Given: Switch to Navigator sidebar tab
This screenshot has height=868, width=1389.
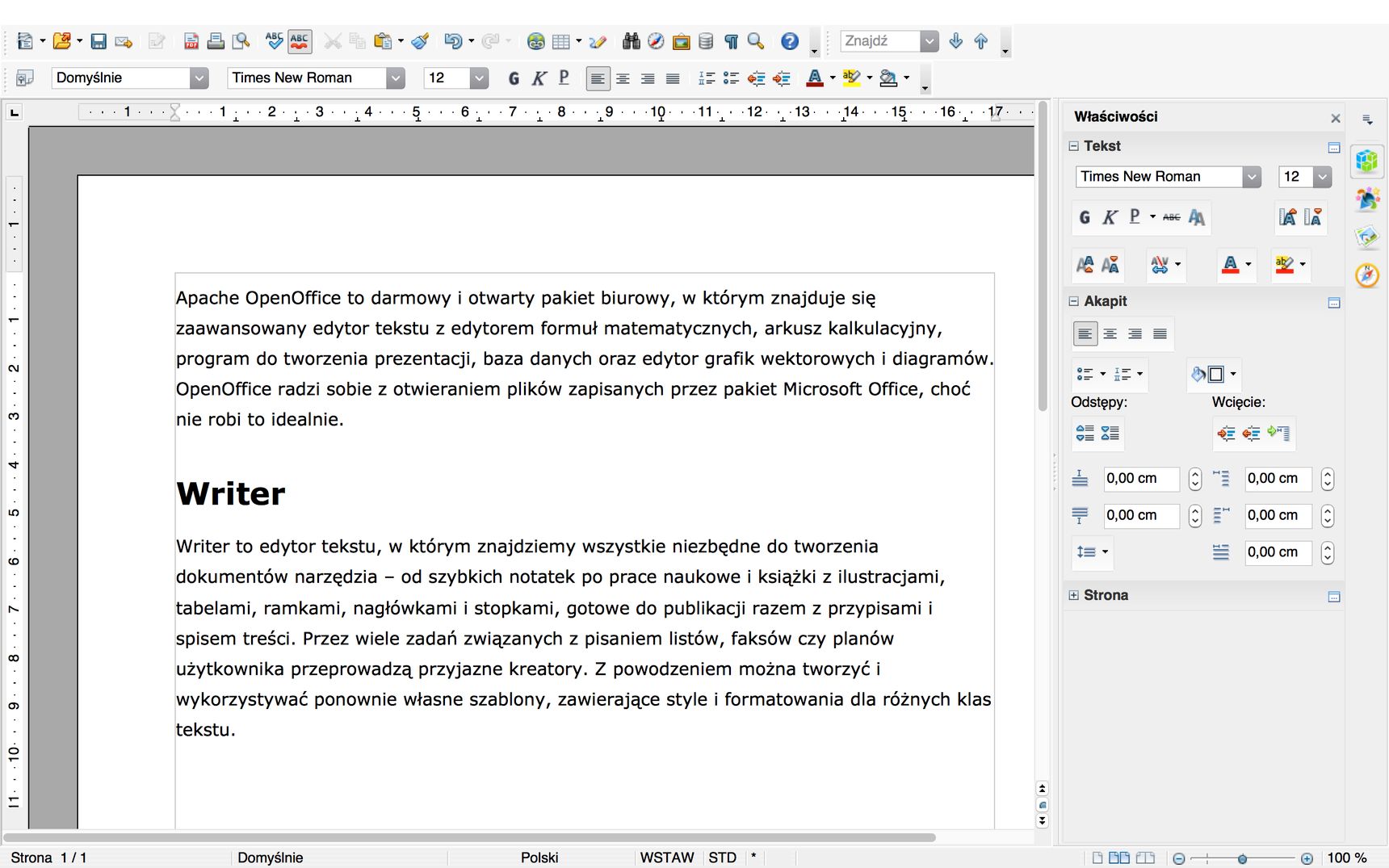Looking at the screenshot, I should [x=1367, y=275].
